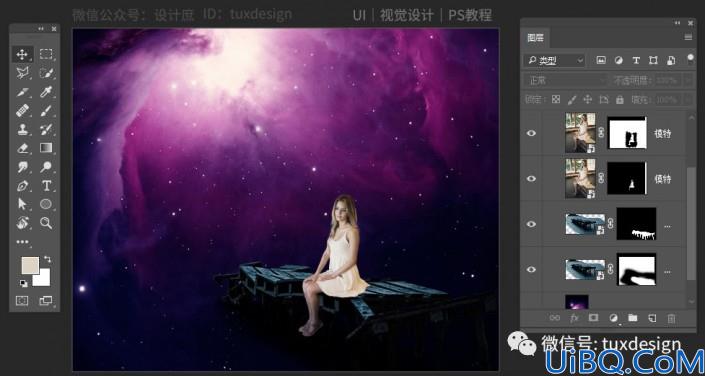Open the Layers panel menu
The image size is (705, 376).
[x=688, y=38]
